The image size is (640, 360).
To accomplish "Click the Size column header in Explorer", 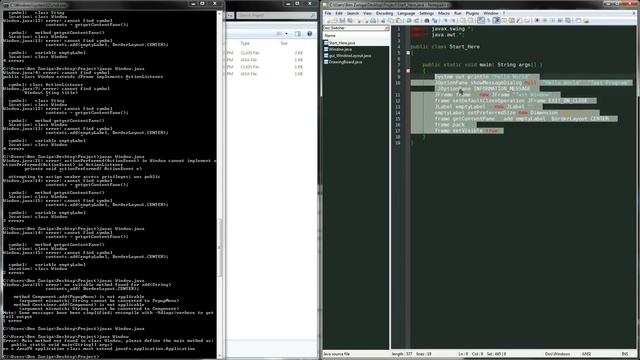I will [284, 43].
